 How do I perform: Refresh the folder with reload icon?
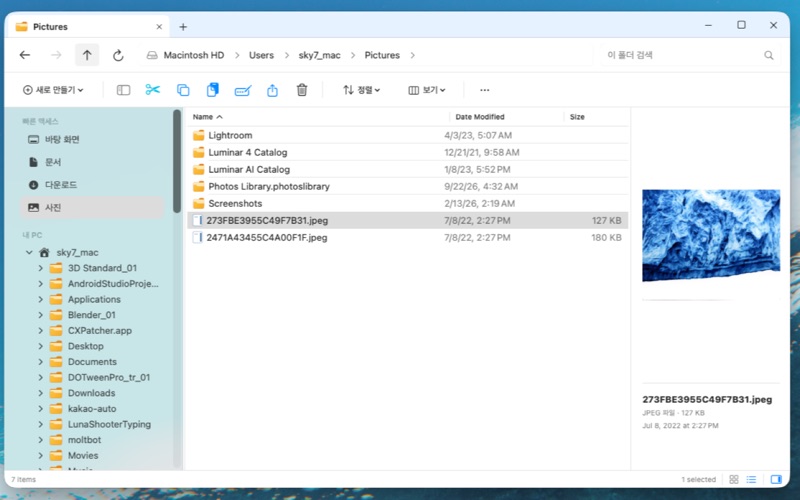point(118,55)
